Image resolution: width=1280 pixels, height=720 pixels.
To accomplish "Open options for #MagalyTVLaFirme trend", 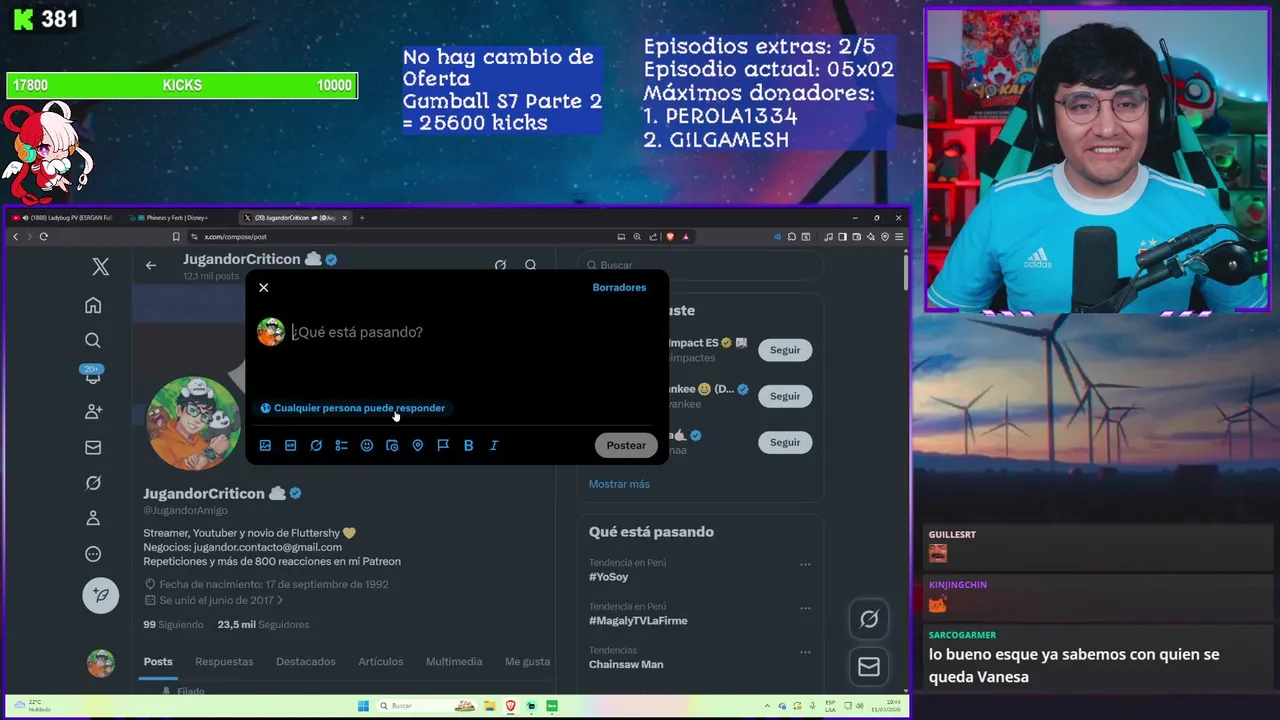I will [x=805, y=608].
